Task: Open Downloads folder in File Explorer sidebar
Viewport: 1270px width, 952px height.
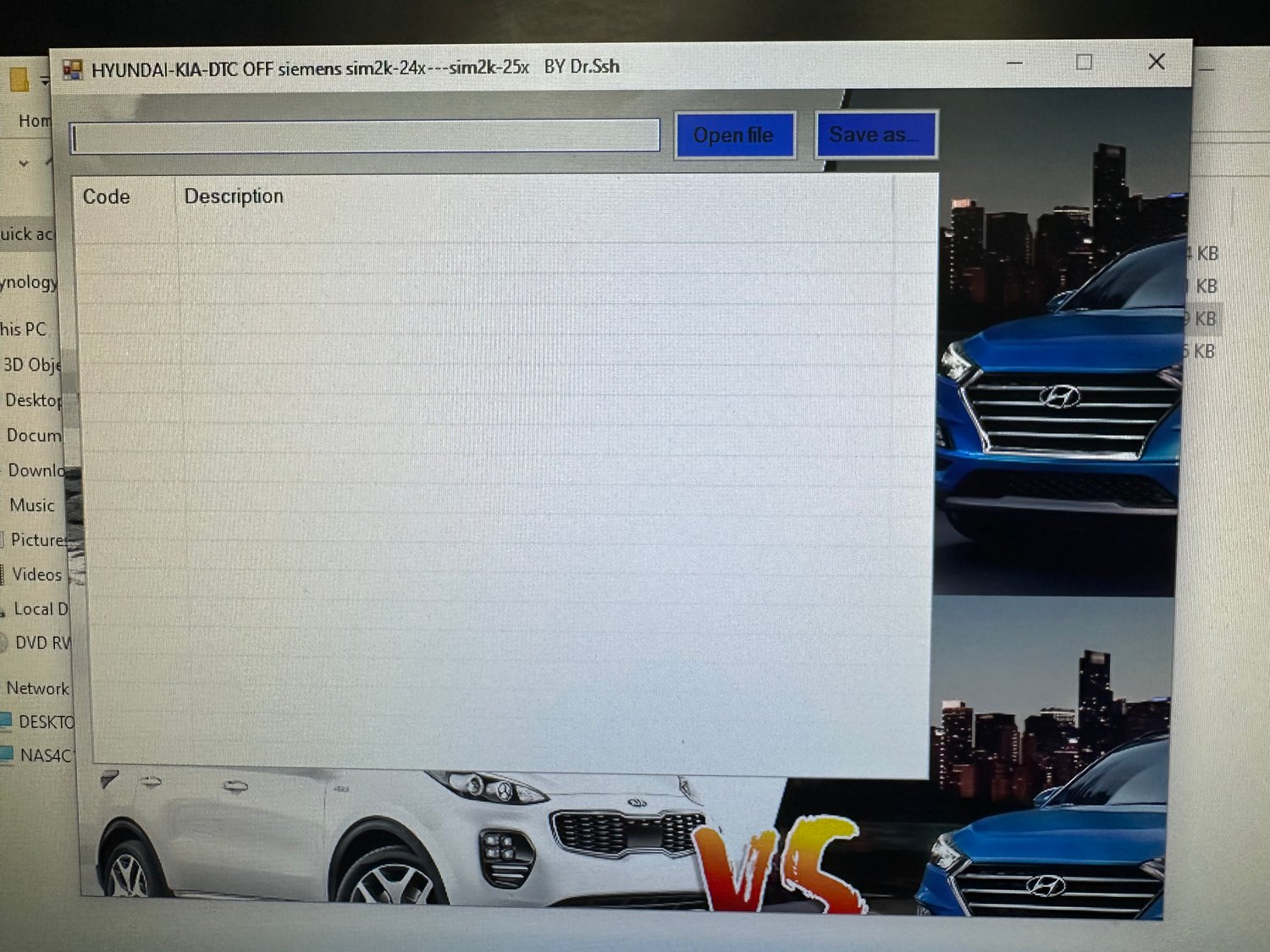Action: 36,470
